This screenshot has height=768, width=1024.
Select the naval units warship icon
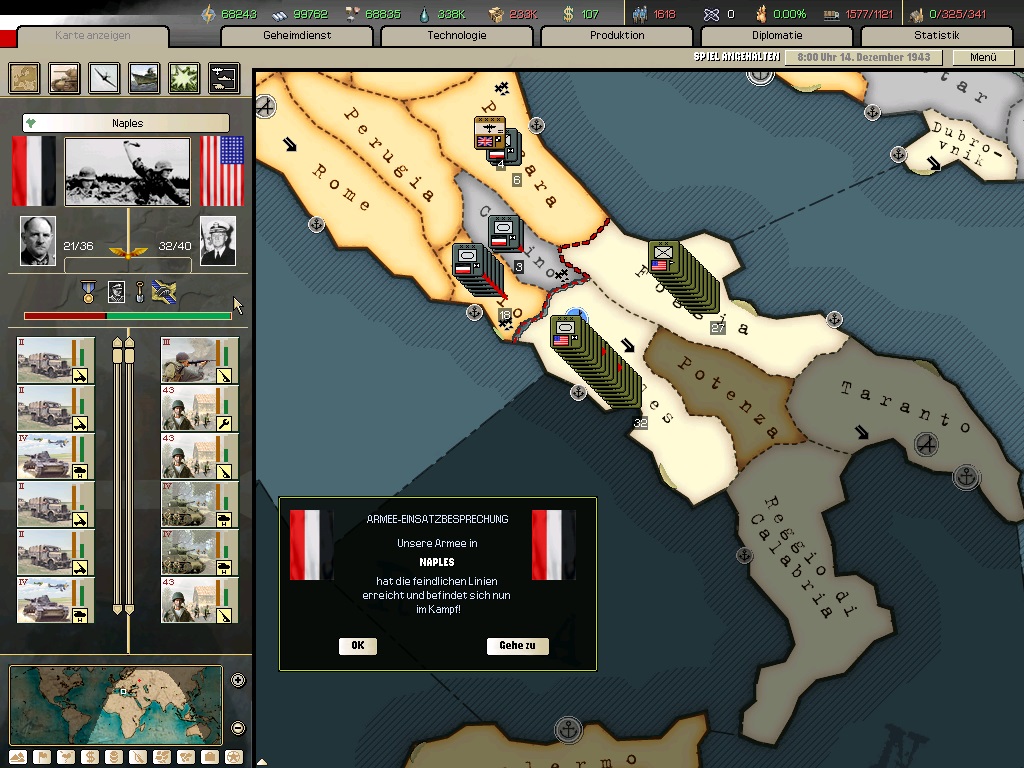[144, 78]
